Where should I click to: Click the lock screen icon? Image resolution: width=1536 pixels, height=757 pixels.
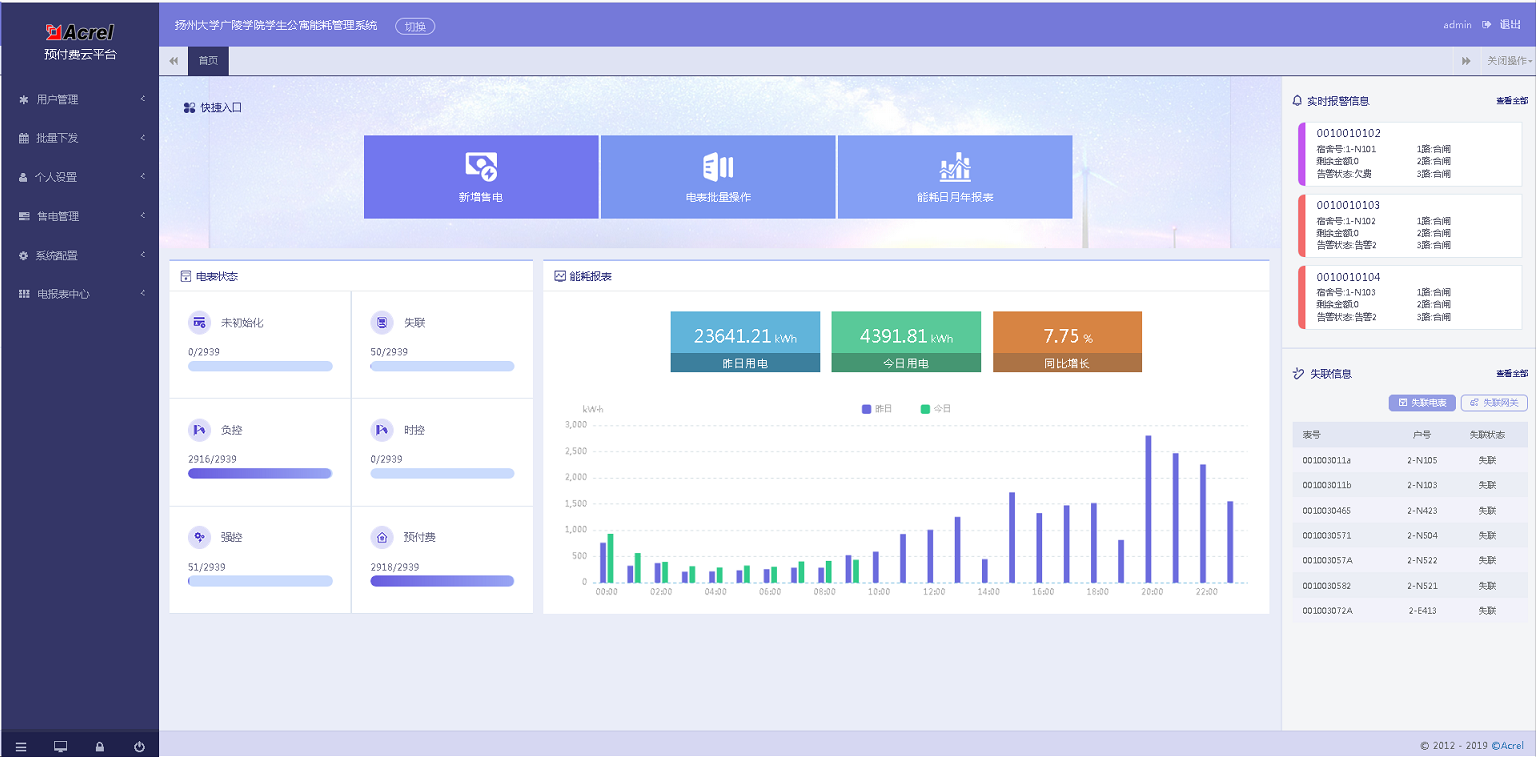click(100, 746)
